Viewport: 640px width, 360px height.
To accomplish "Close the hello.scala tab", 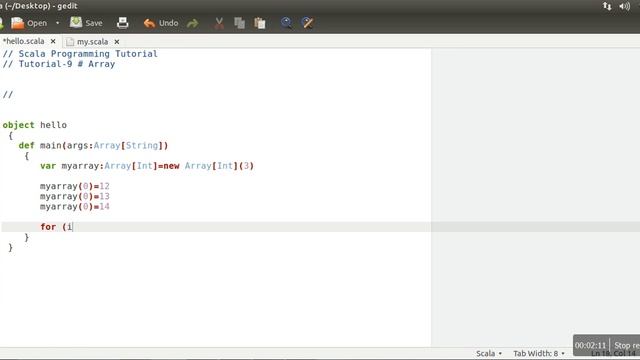I will [x=53, y=41].
